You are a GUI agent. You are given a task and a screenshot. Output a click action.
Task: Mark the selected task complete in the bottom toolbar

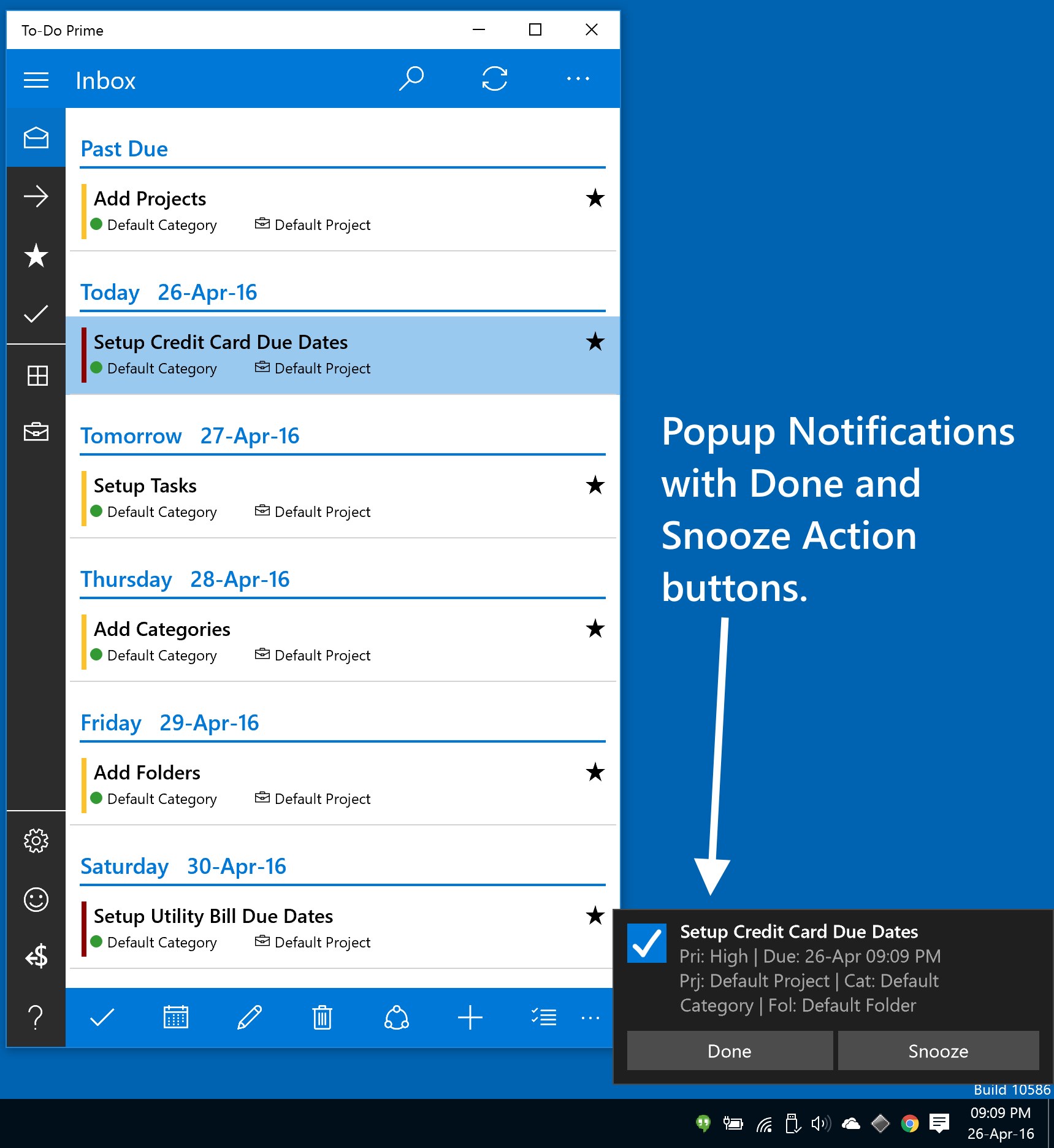[x=102, y=1017]
